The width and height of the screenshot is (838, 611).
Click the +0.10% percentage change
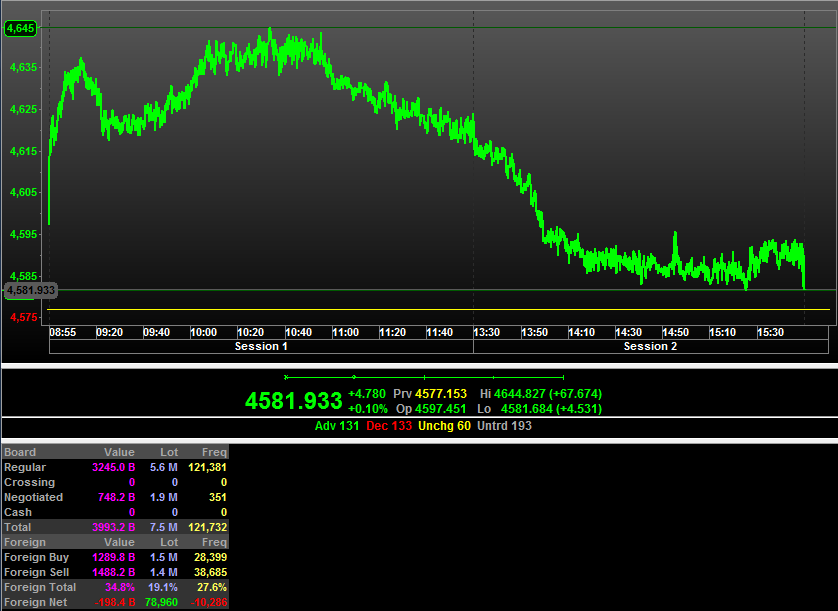point(368,409)
